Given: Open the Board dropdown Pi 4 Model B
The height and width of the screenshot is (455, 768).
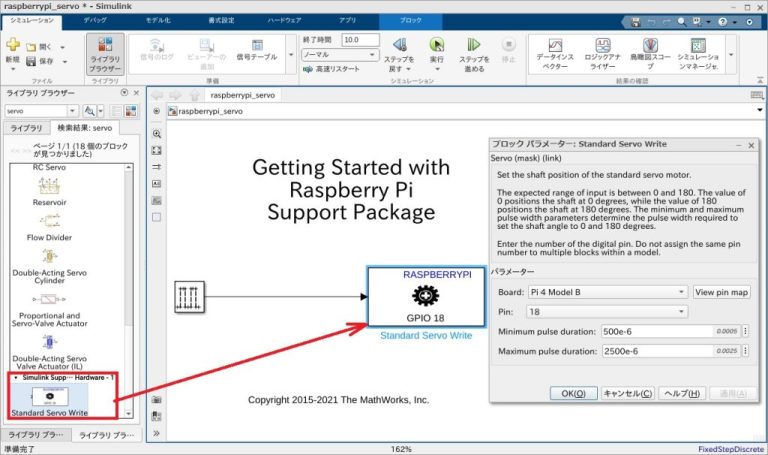Looking at the screenshot, I should click(608, 292).
